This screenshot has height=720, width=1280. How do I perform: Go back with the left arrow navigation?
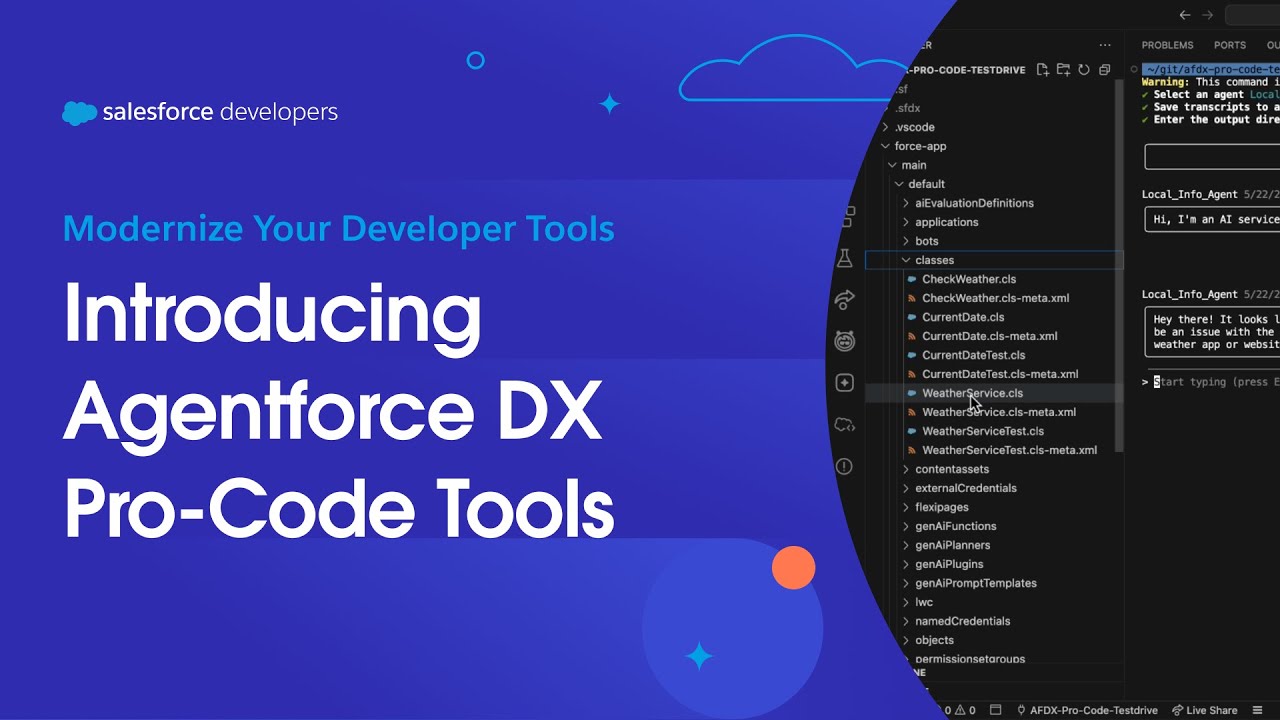pyautogui.click(x=1185, y=15)
